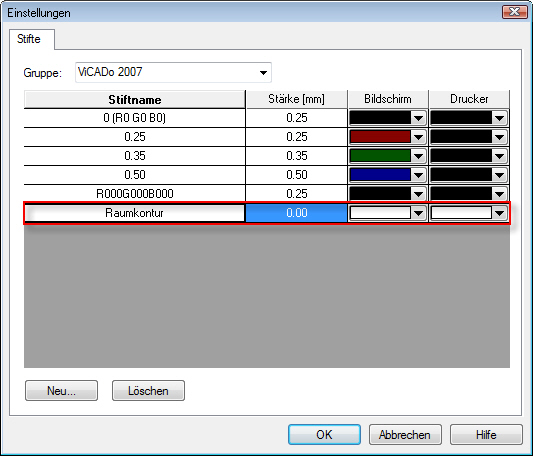Screen dimensions: 533x456
Task: Click the Raumkontur pen name field
Action: pyautogui.click(x=135, y=213)
